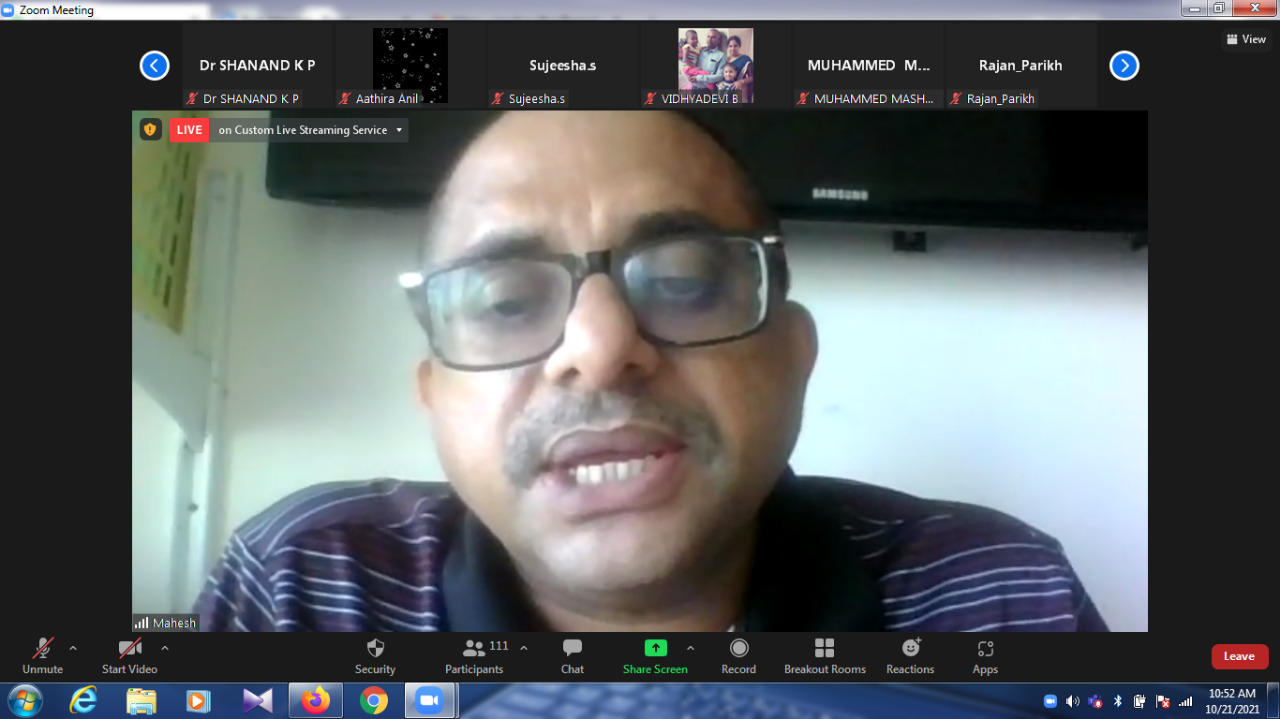Expand video options arrow beside Start Video
1280x719 pixels.
coord(165,648)
